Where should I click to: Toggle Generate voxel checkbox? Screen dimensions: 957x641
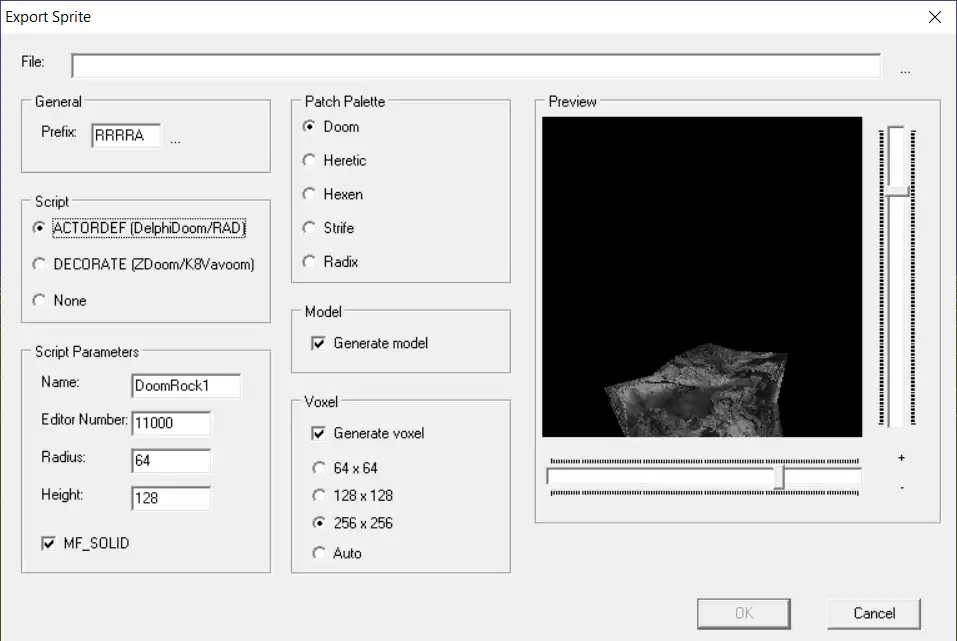pyautogui.click(x=368, y=433)
